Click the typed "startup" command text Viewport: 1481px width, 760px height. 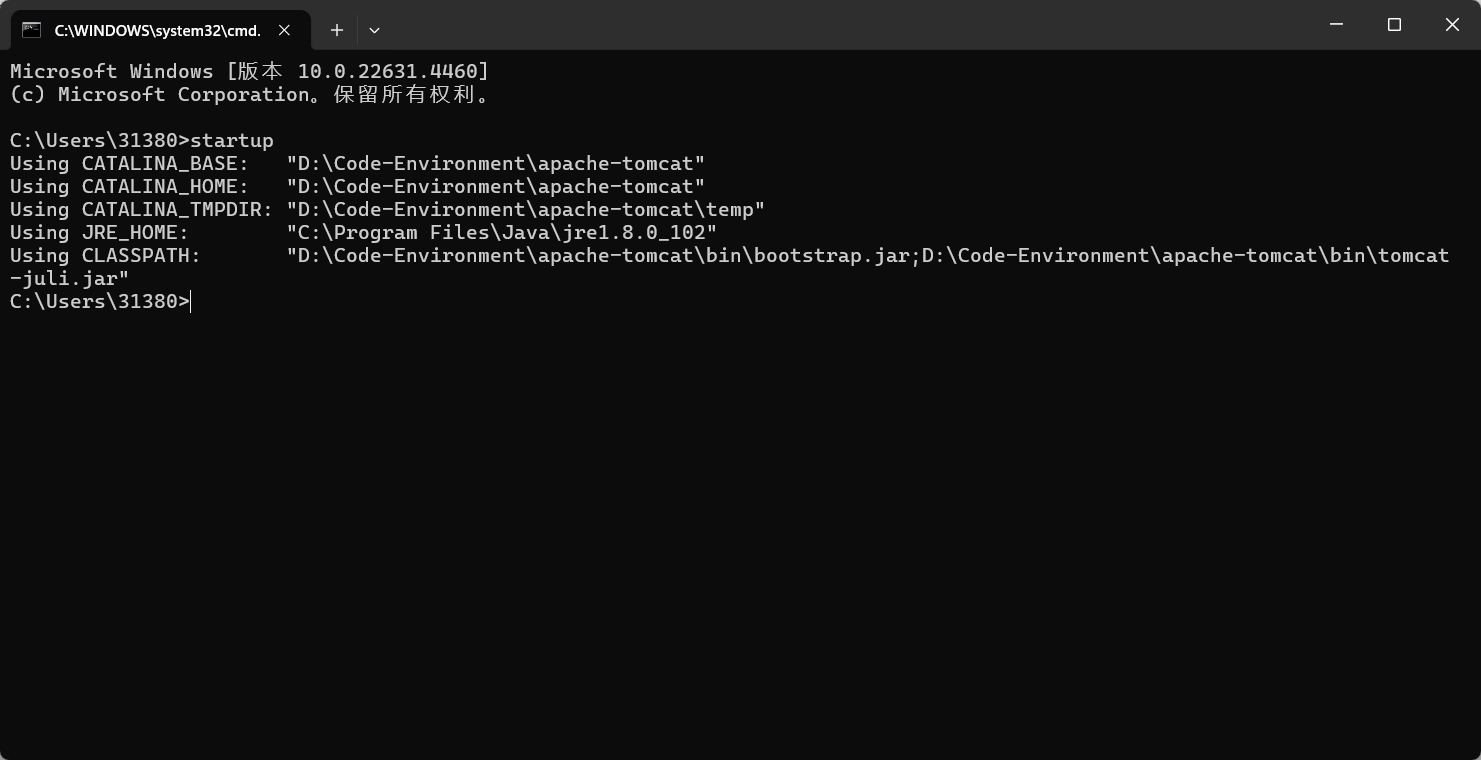click(232, 140)
